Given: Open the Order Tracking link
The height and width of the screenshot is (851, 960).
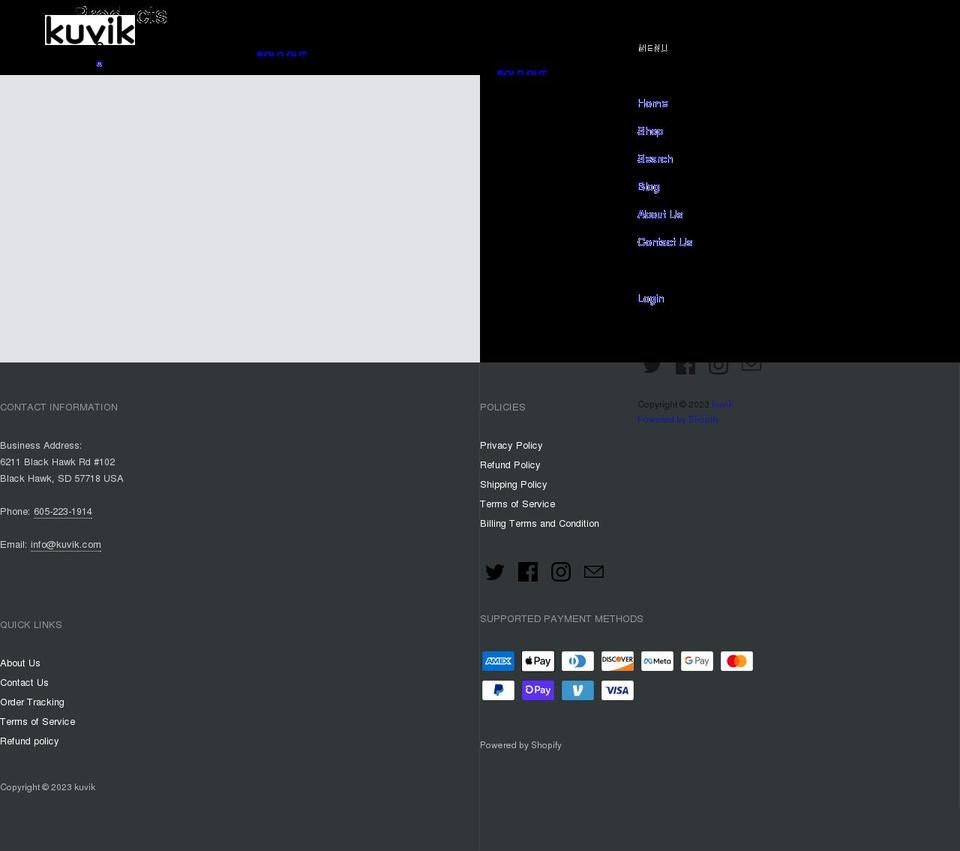Looking at the screenshot, I should pyautogui.click(x=32, y=702).
